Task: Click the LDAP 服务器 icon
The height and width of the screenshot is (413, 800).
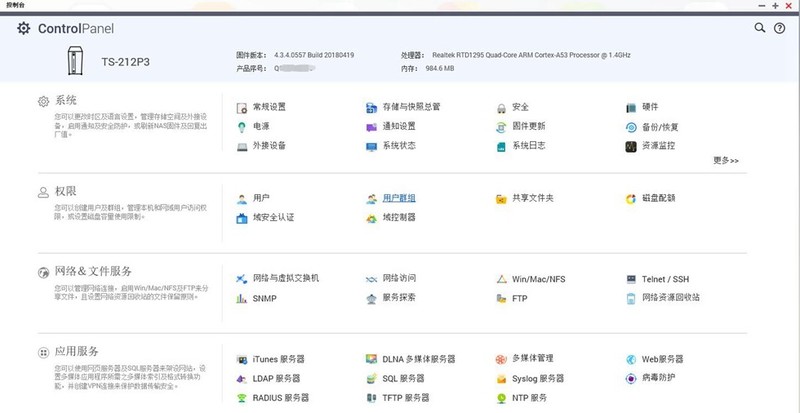Action: pos(242,379)
